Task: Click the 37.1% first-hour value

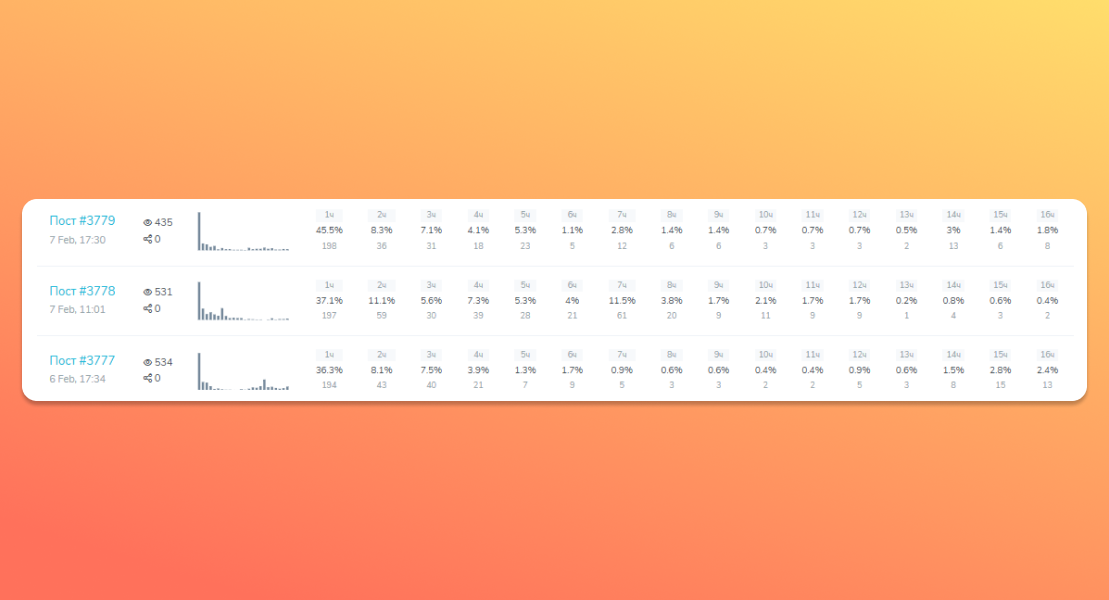Action: point(329,301)
